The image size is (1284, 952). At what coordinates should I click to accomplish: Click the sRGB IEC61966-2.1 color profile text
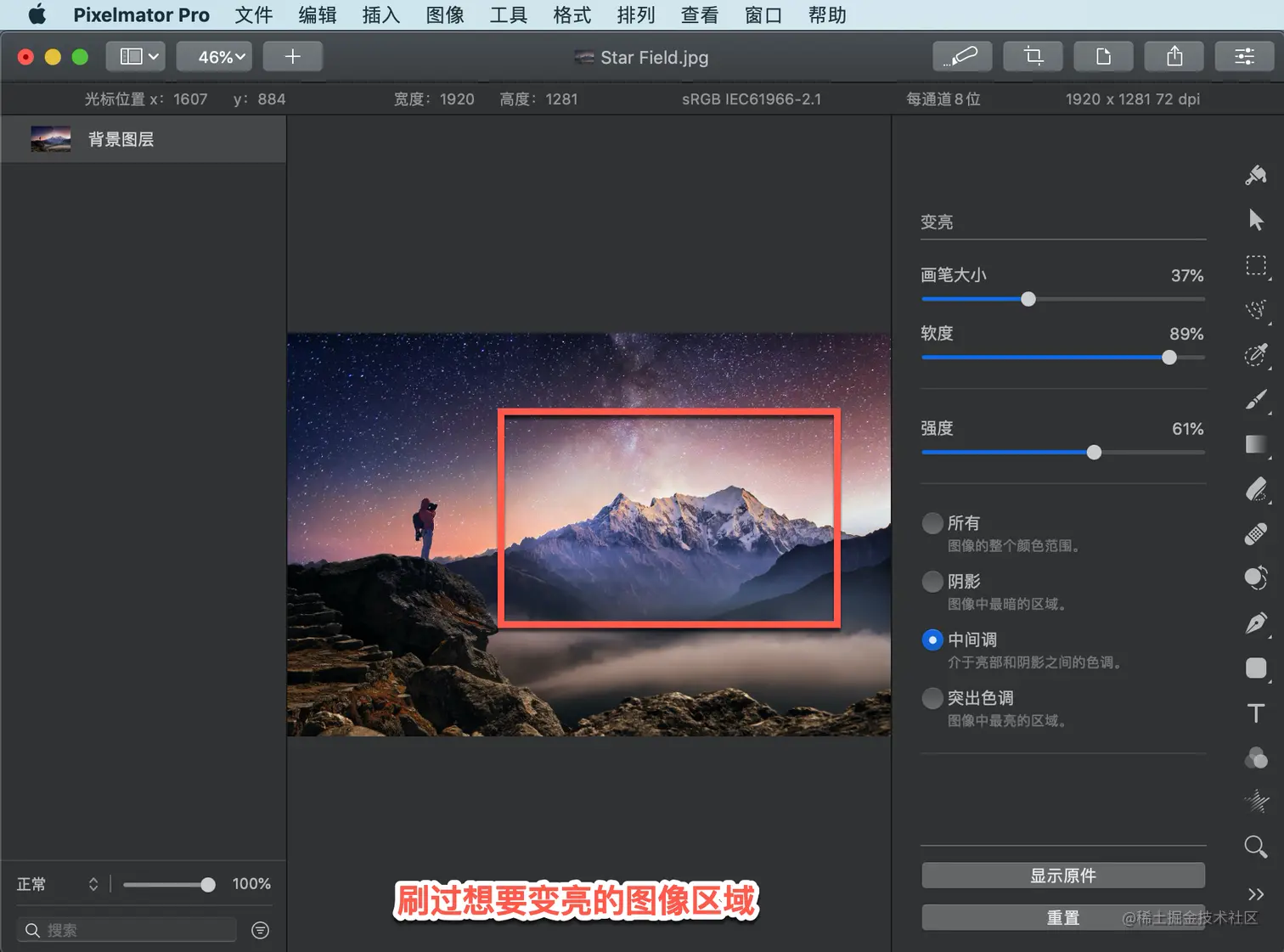point(752,99)
